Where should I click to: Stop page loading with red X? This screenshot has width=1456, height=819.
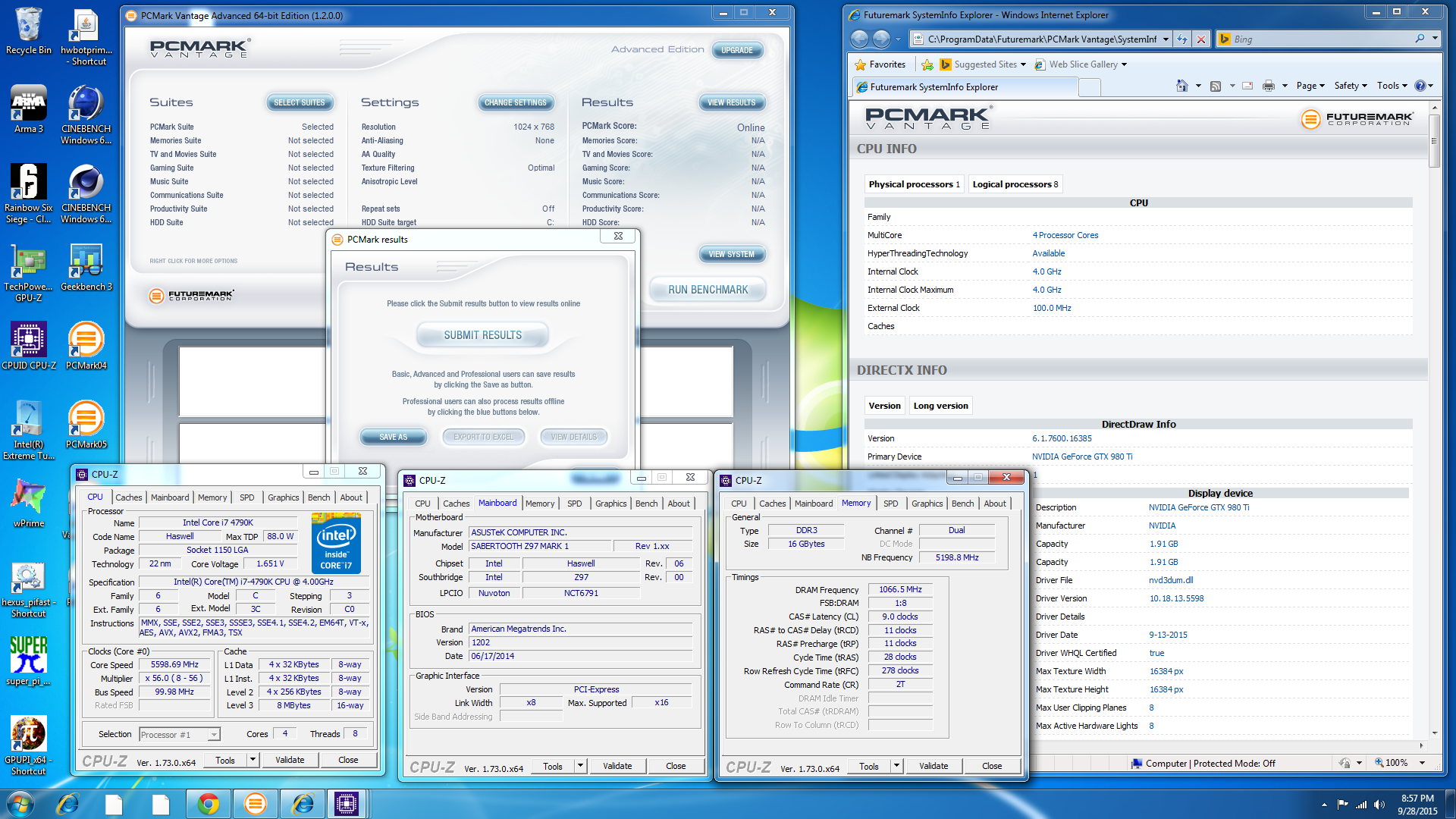(1201, 39)
